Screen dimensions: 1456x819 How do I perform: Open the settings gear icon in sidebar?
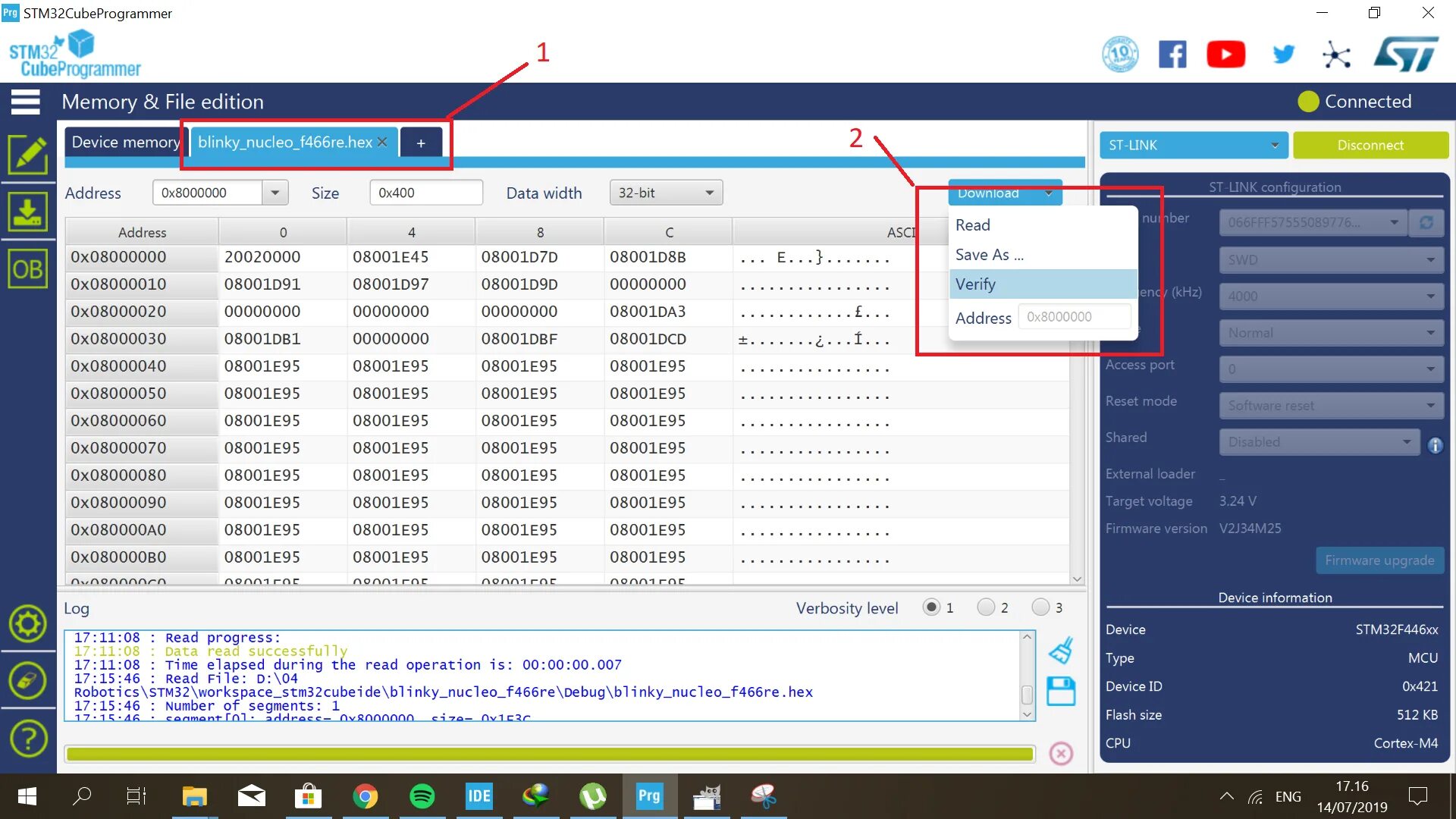[x=28, y=623]
